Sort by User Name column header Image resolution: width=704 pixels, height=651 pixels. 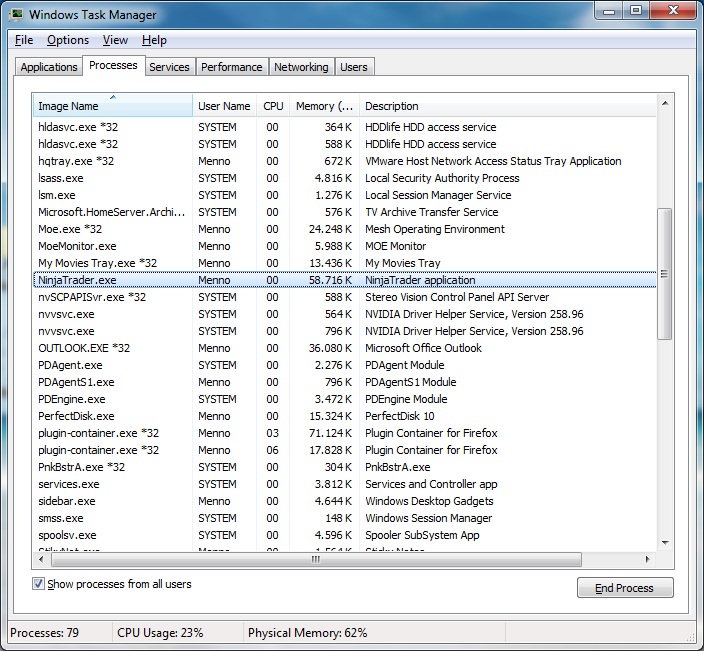click(x=224, y=106)
